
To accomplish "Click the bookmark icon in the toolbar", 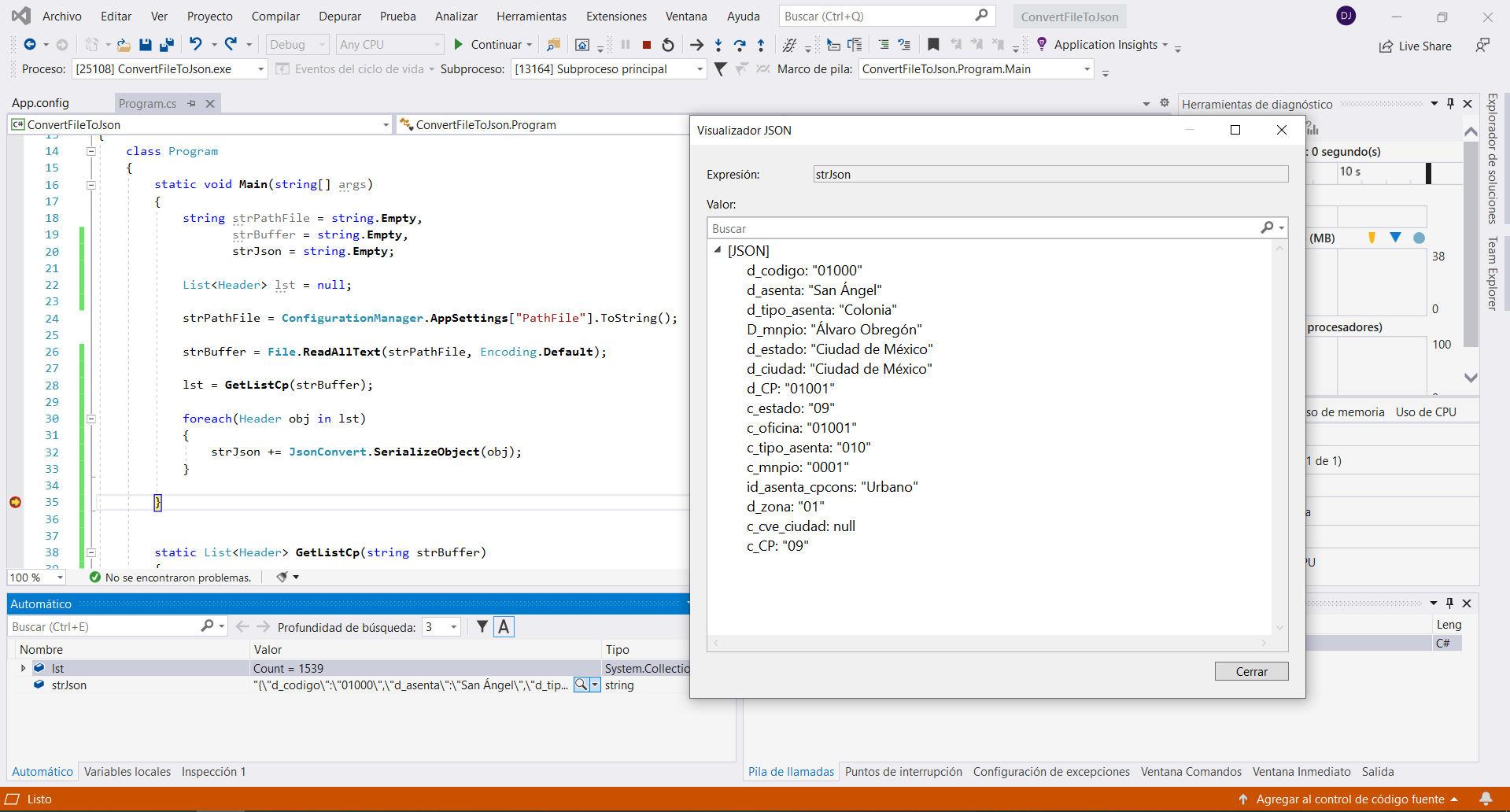I will (x=933, y=45).
